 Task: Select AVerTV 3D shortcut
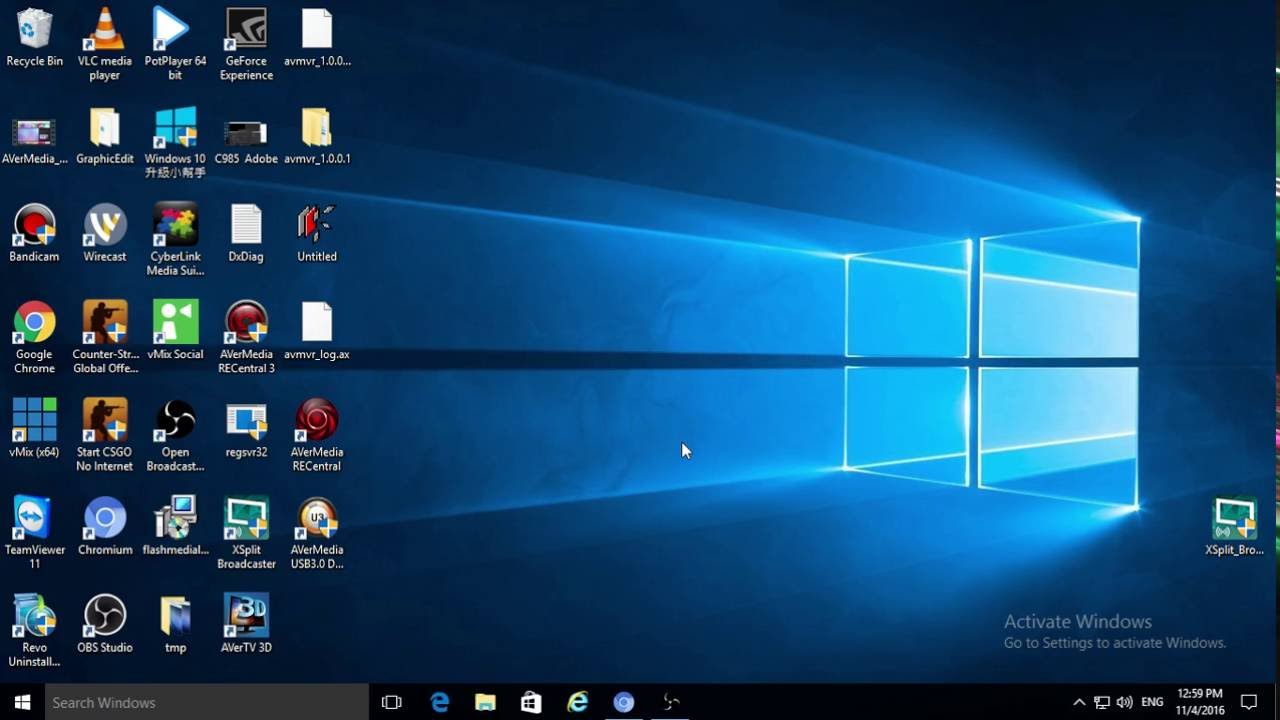[246, 624]
